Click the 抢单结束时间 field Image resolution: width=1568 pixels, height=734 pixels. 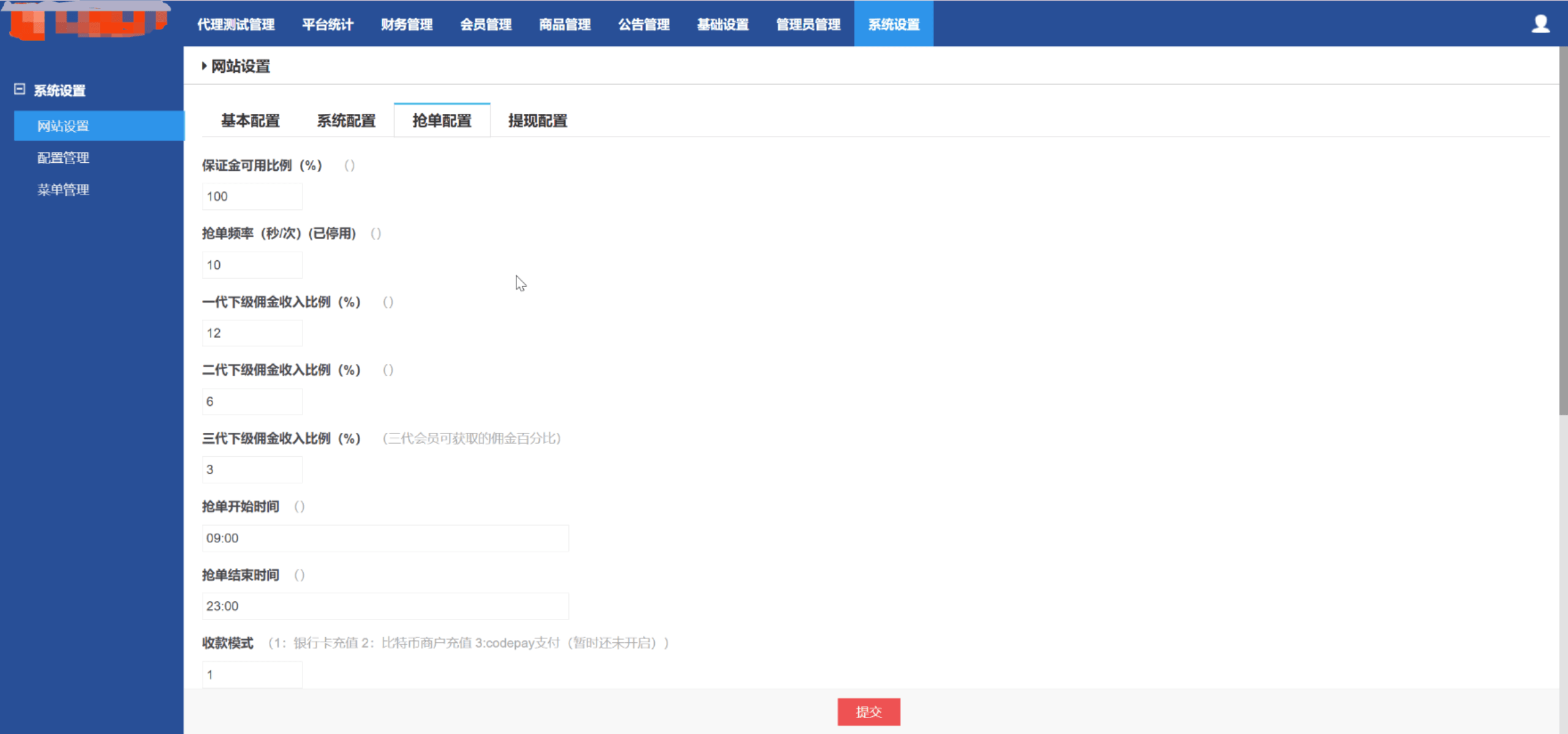tap(385, 606)
